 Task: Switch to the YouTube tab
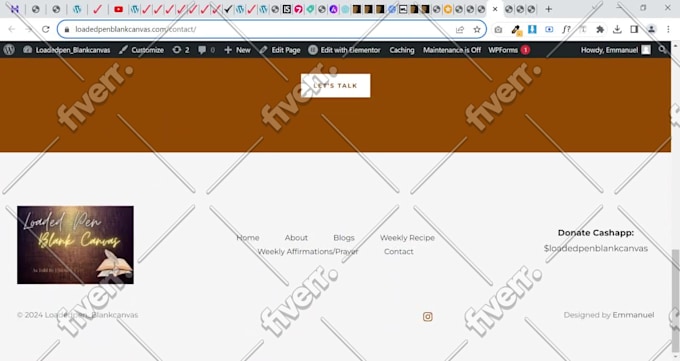[118, 9]
